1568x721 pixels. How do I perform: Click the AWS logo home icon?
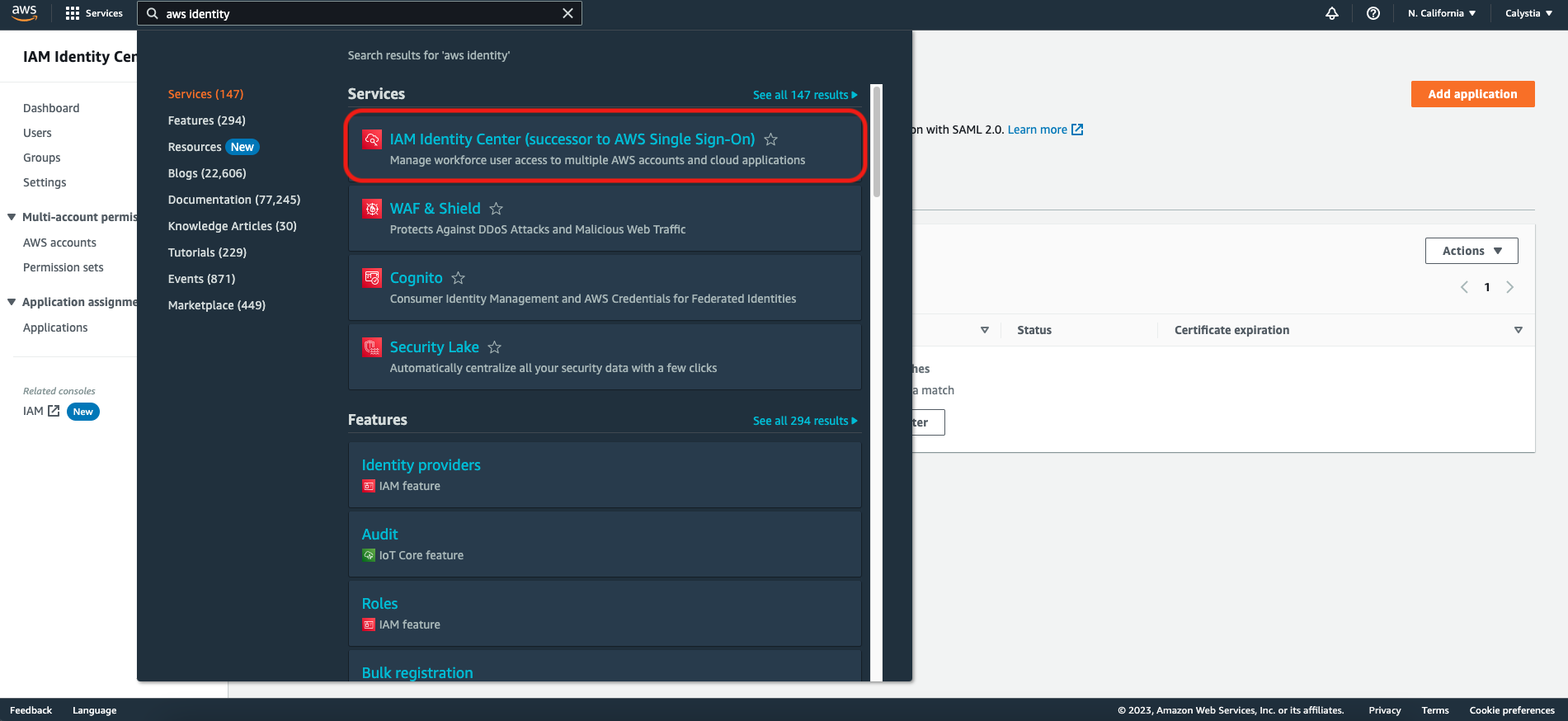pos(24,13)
